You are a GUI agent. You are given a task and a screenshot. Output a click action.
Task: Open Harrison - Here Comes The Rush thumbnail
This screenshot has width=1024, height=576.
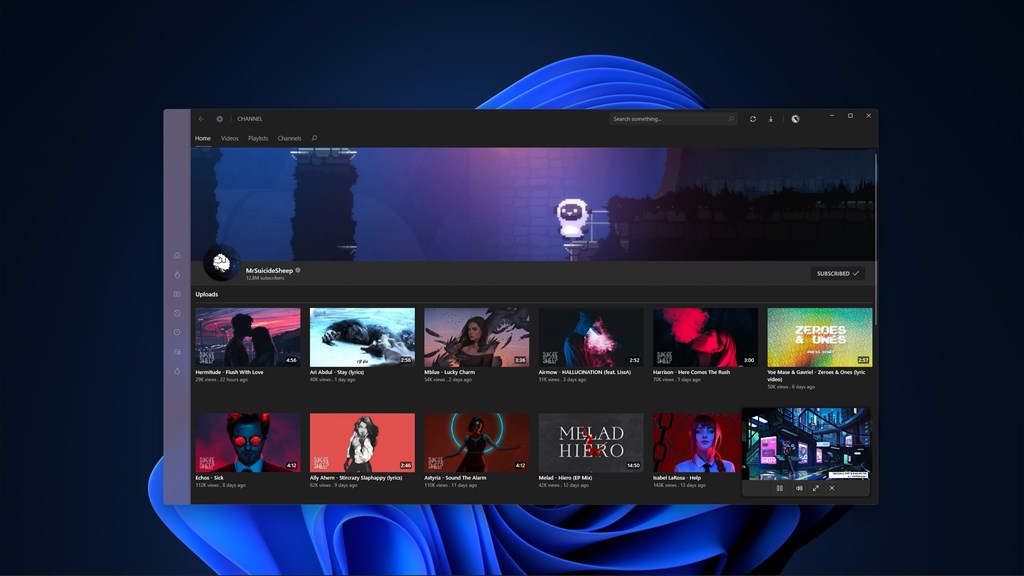[705, 337]
